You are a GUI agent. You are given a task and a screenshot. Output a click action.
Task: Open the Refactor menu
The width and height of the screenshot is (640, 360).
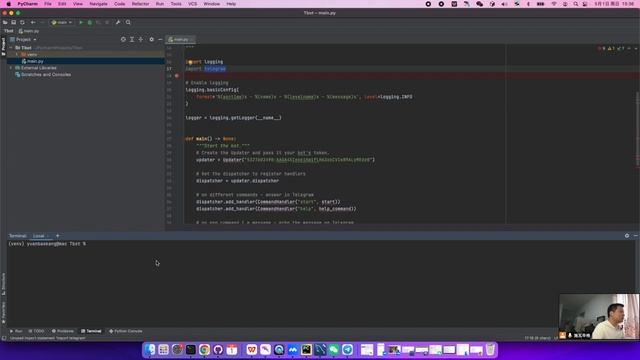tap(140, 4)
